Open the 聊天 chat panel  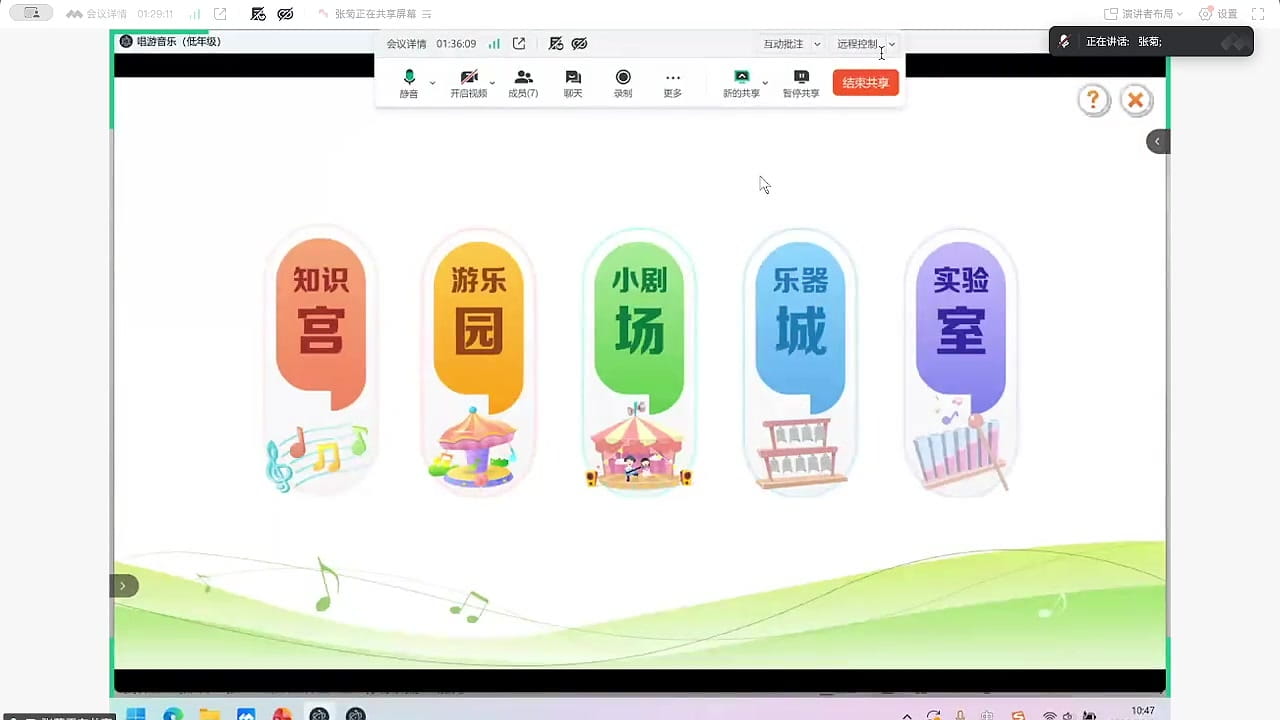573,84
